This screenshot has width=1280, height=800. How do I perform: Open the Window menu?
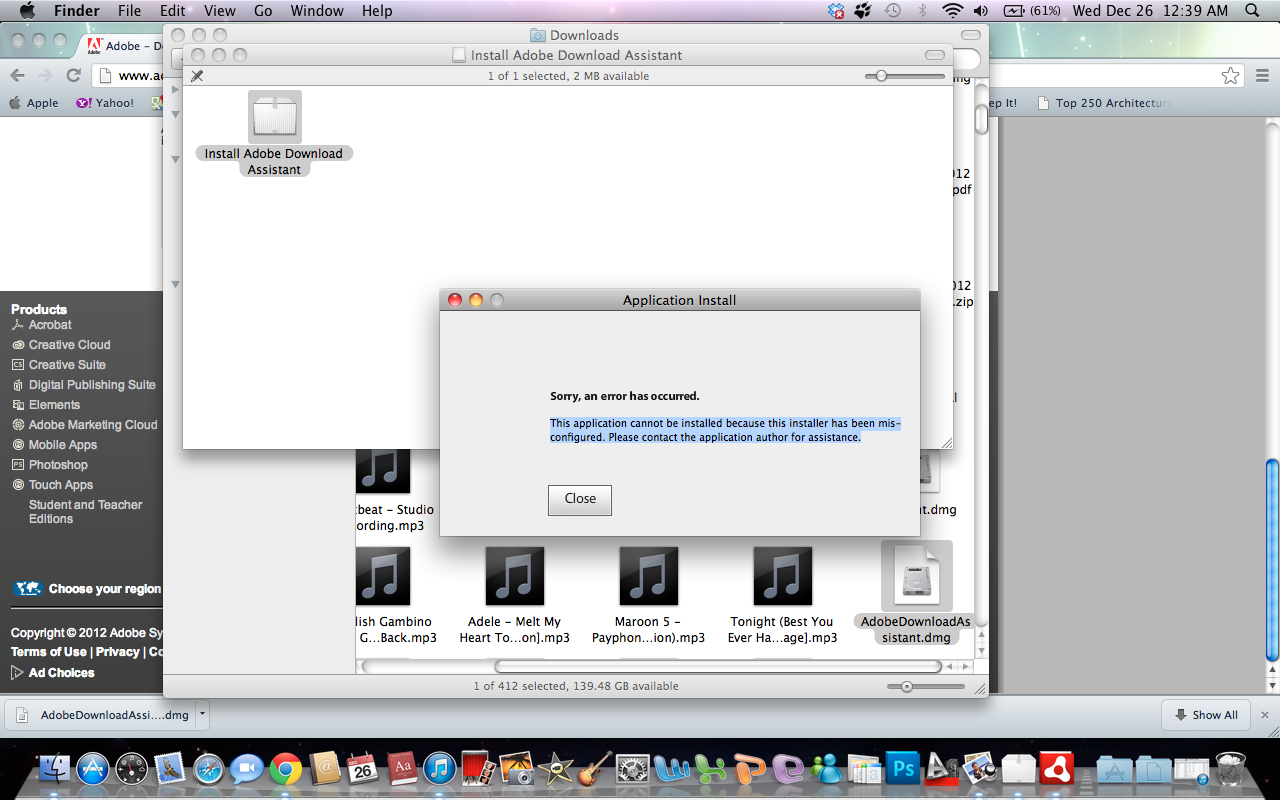pyautogui.click(x=316, y=11)
